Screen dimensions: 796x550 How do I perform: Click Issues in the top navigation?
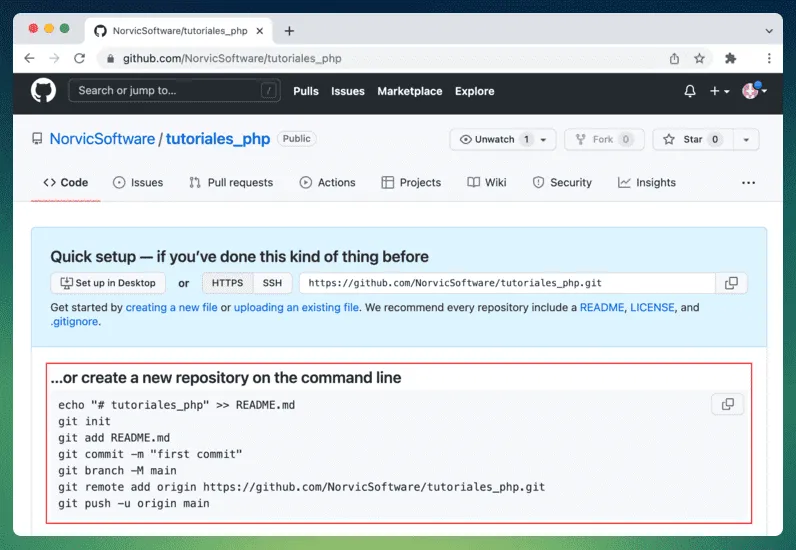pyautogui.click(x=348, y=91)
